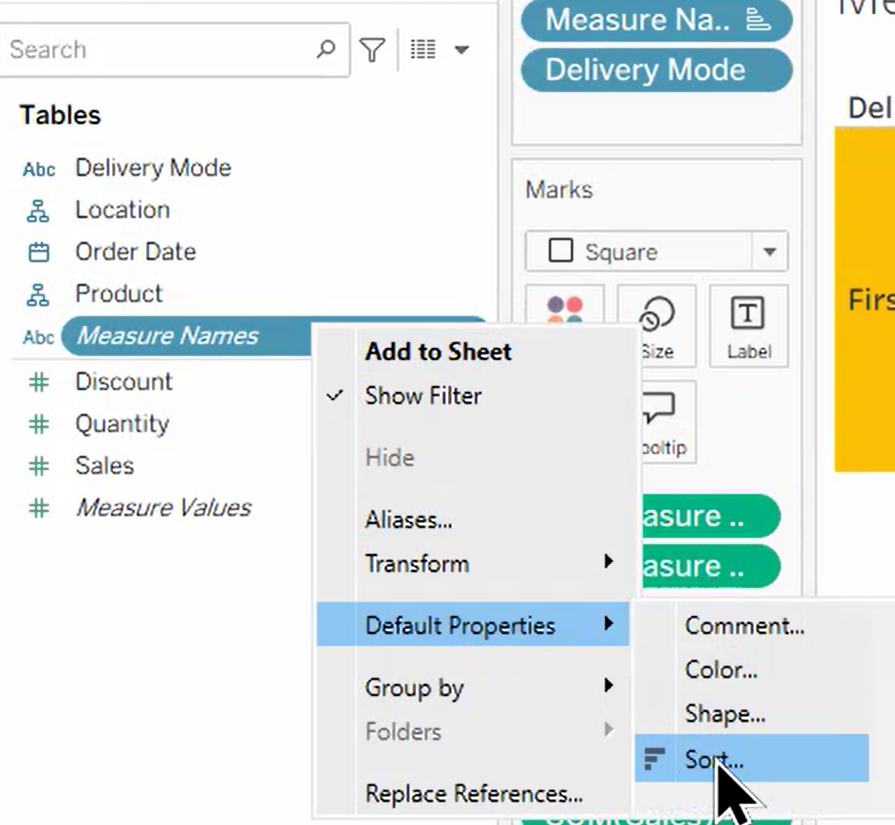Image resolution: width=895 pixels, height=825 pixels.
Task: Click the upper green Measure pill in Marks
Action: [x=711, y=516]
